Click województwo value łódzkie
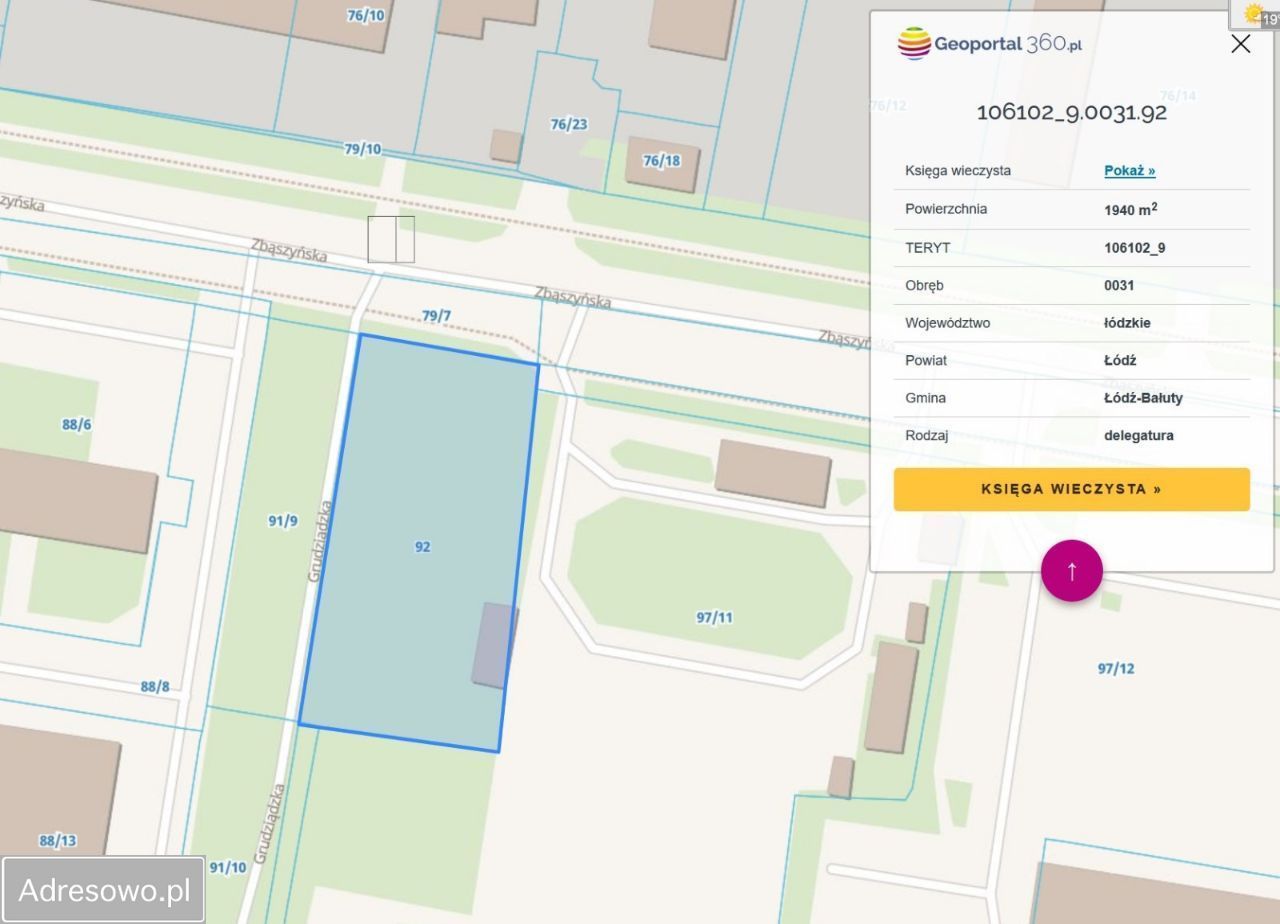 click(x=1127, y=323)
